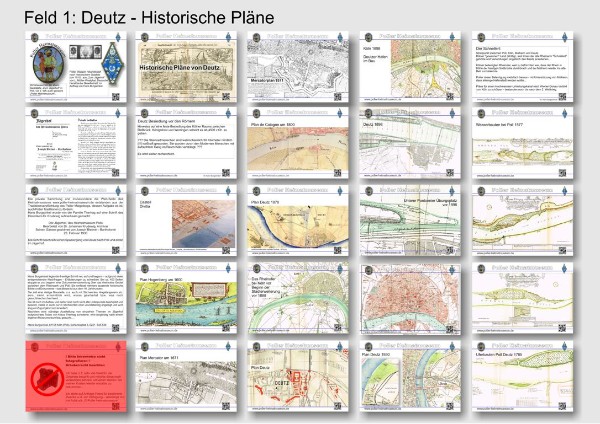
Task: Click website link on 'Jägerhof' document slide
Action: 48,176
